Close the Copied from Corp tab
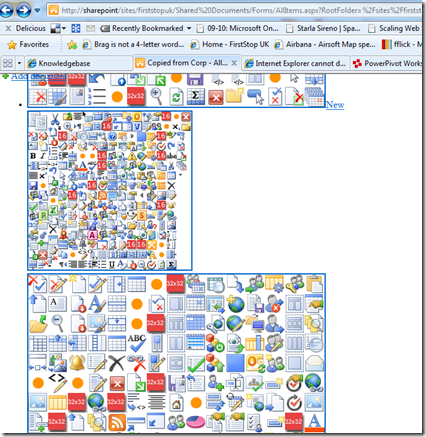Image resolution: width=426 pixels, height=437 pixels. click(234, 63)
